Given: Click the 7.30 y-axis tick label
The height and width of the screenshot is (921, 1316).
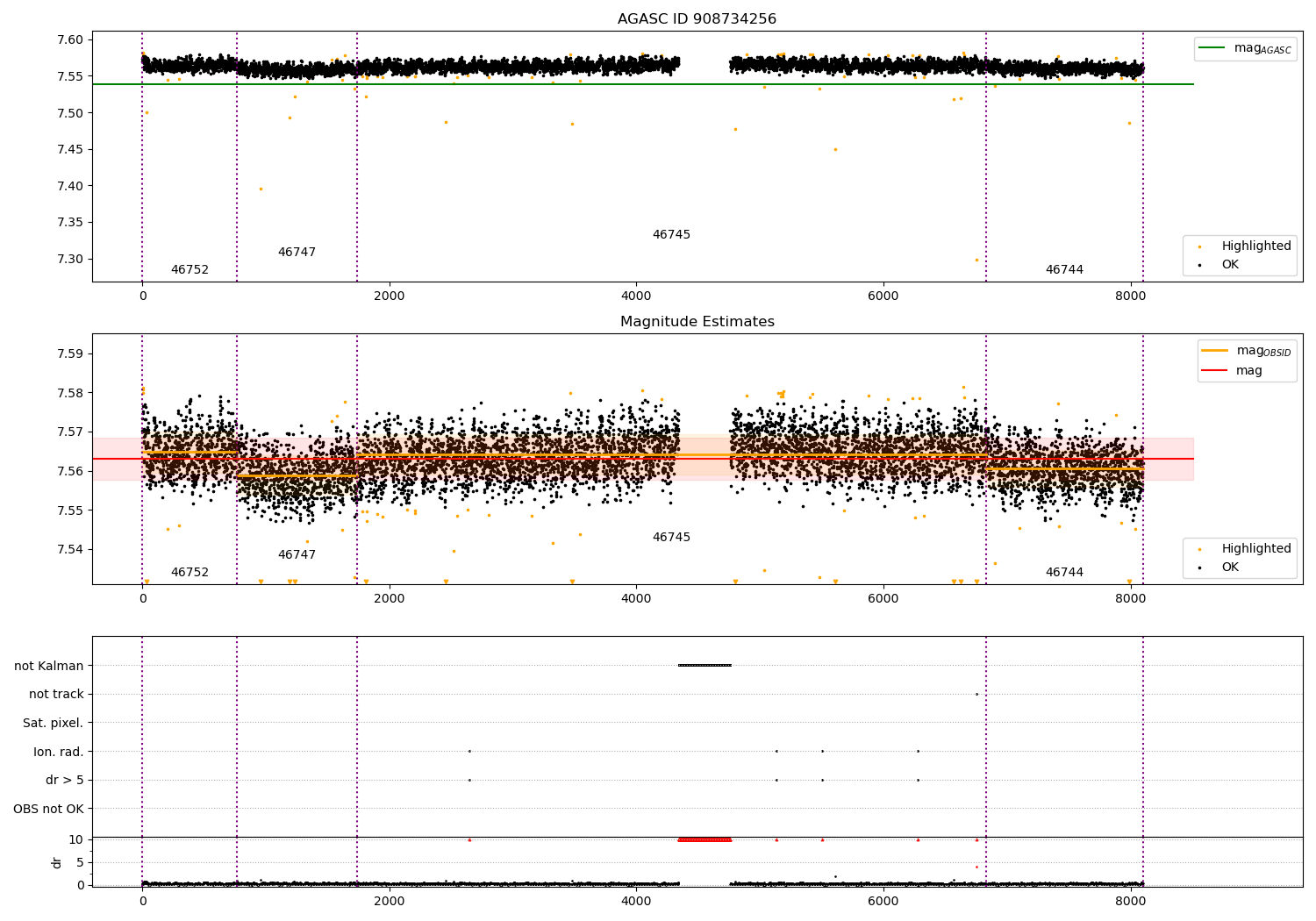Looking at the screenshot, I should point(70,259).
